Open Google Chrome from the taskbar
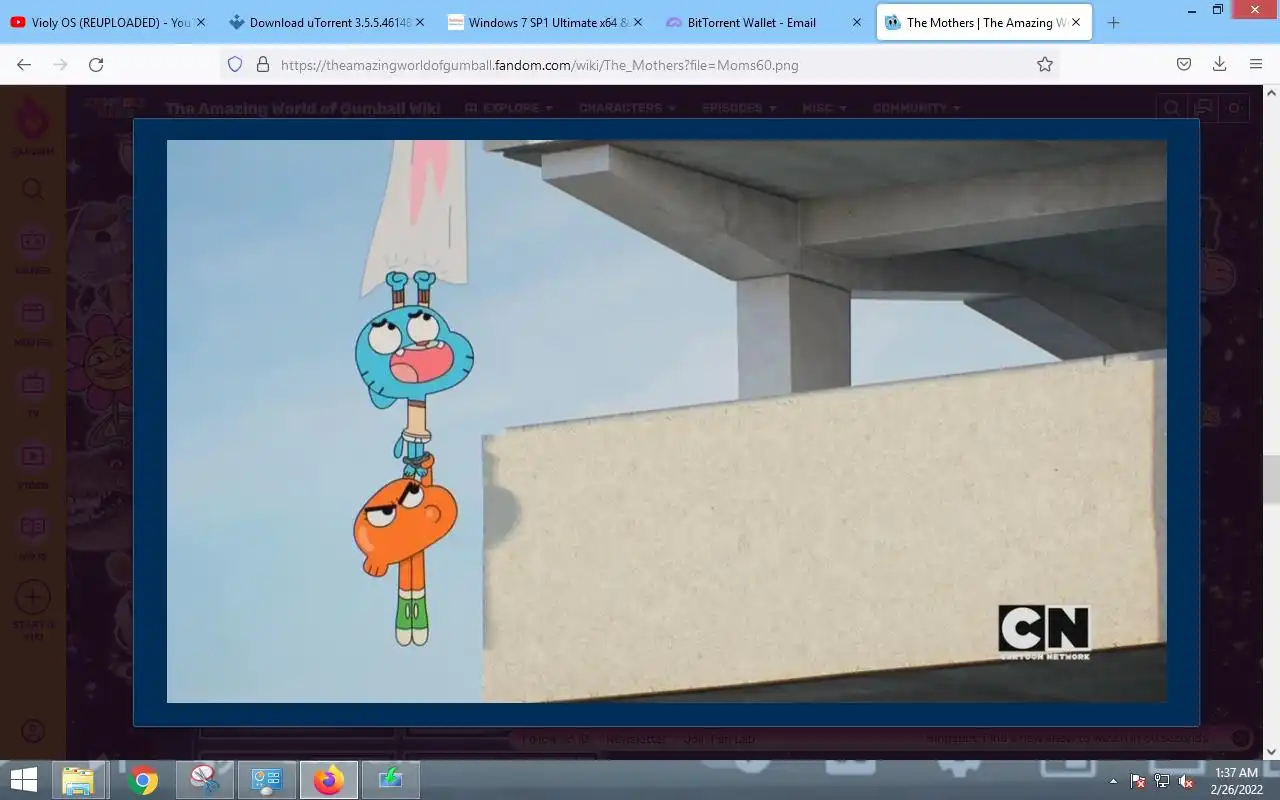Viewport: 1280px width, 800px height. tap(142, 780)
